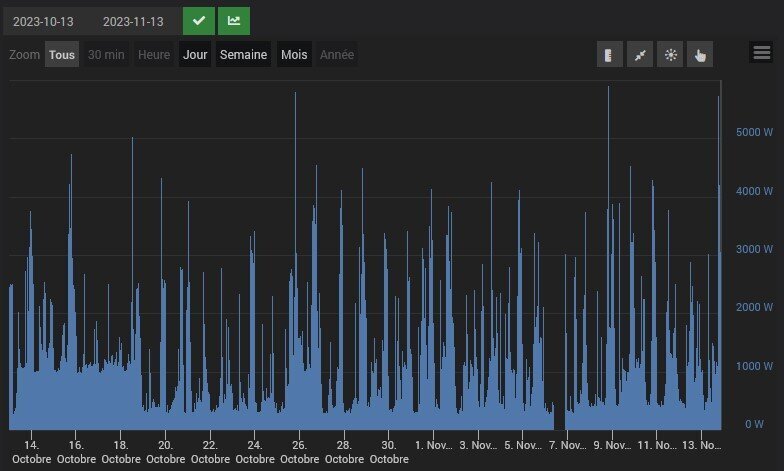This screenshot has height=471, width=784.
Task: Click the inward arrows compress icon
Action: click(640, 55)
